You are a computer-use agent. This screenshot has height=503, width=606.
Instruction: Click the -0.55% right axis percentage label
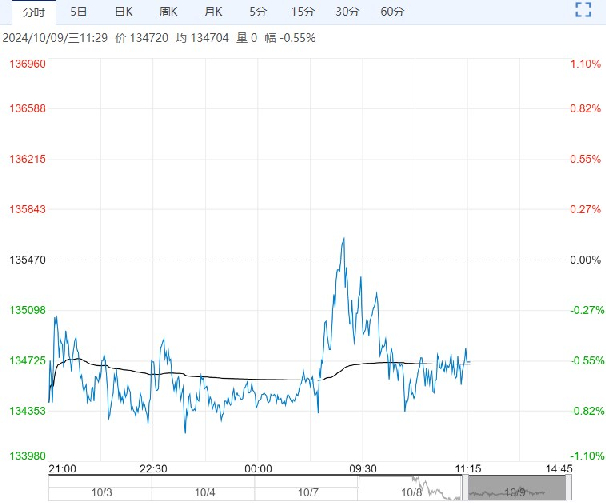pos(587,360)
